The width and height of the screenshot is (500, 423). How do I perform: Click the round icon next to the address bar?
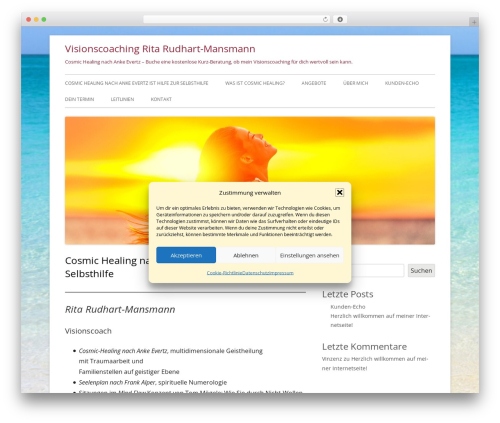coord(340,19)
